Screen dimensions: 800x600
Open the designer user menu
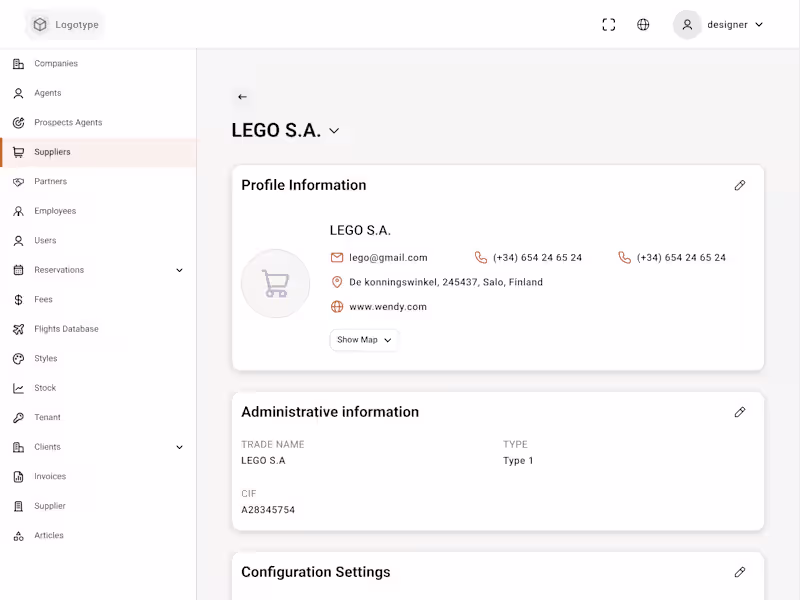click(720, 25)
